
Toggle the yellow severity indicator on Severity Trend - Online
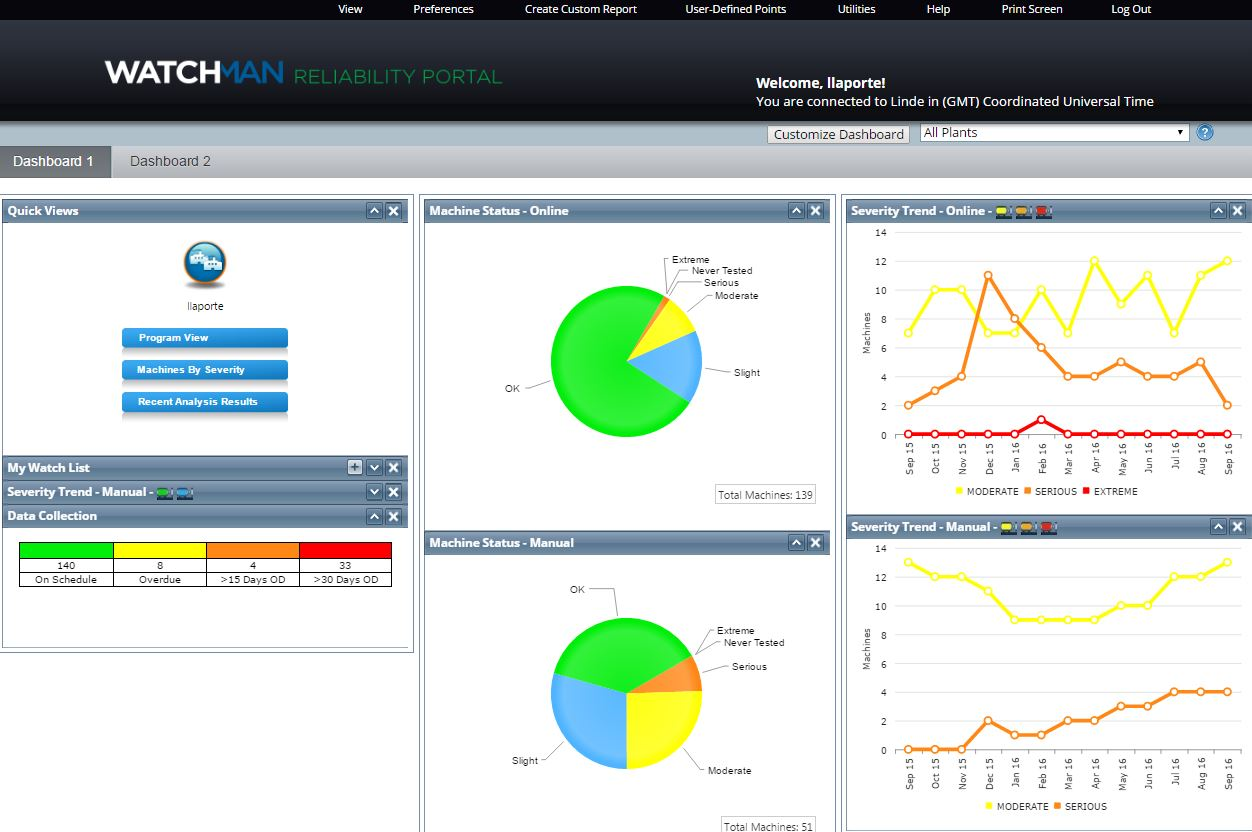pos(1000,211)
